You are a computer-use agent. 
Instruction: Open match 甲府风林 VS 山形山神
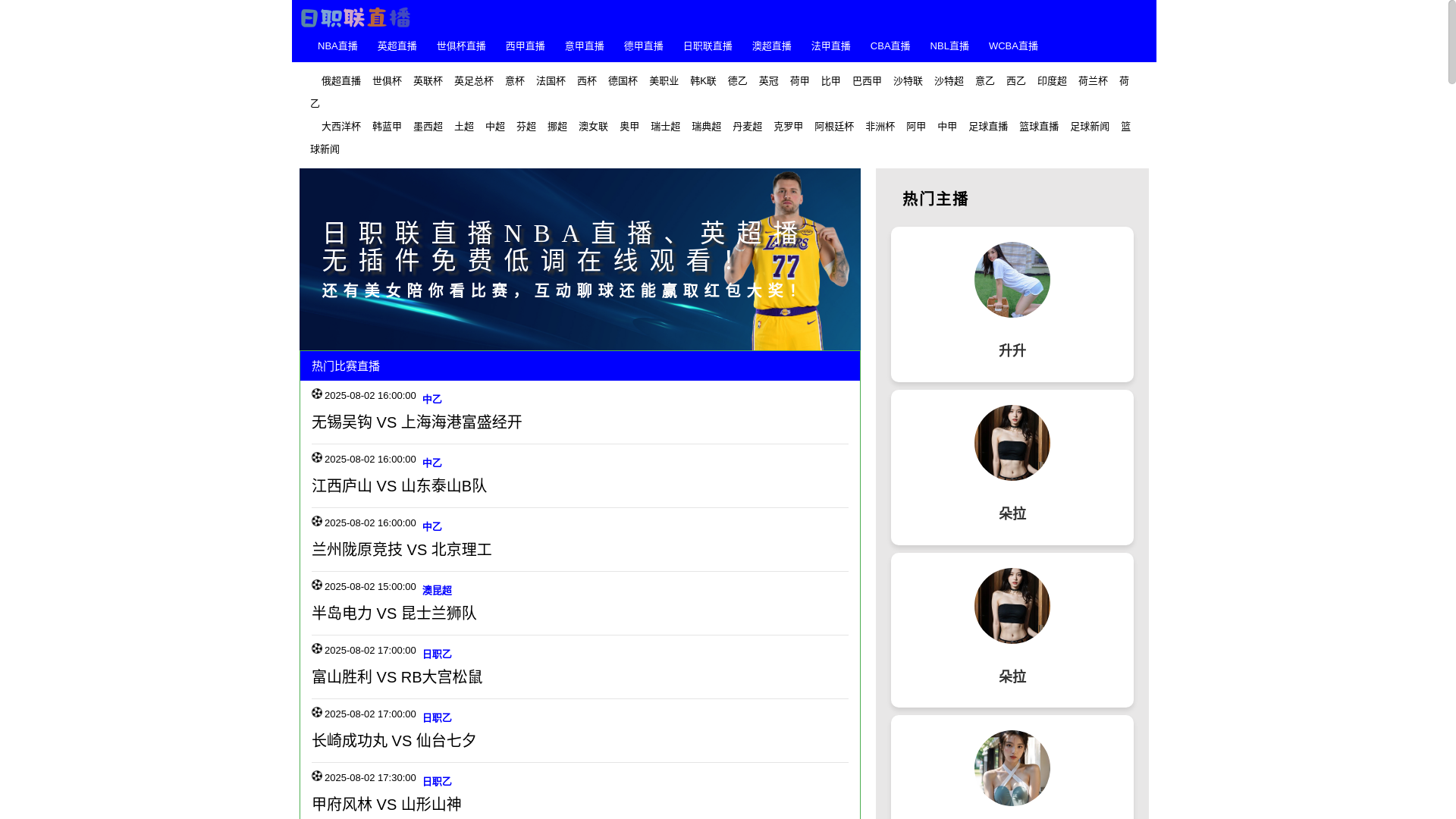(x=387, y=804)
